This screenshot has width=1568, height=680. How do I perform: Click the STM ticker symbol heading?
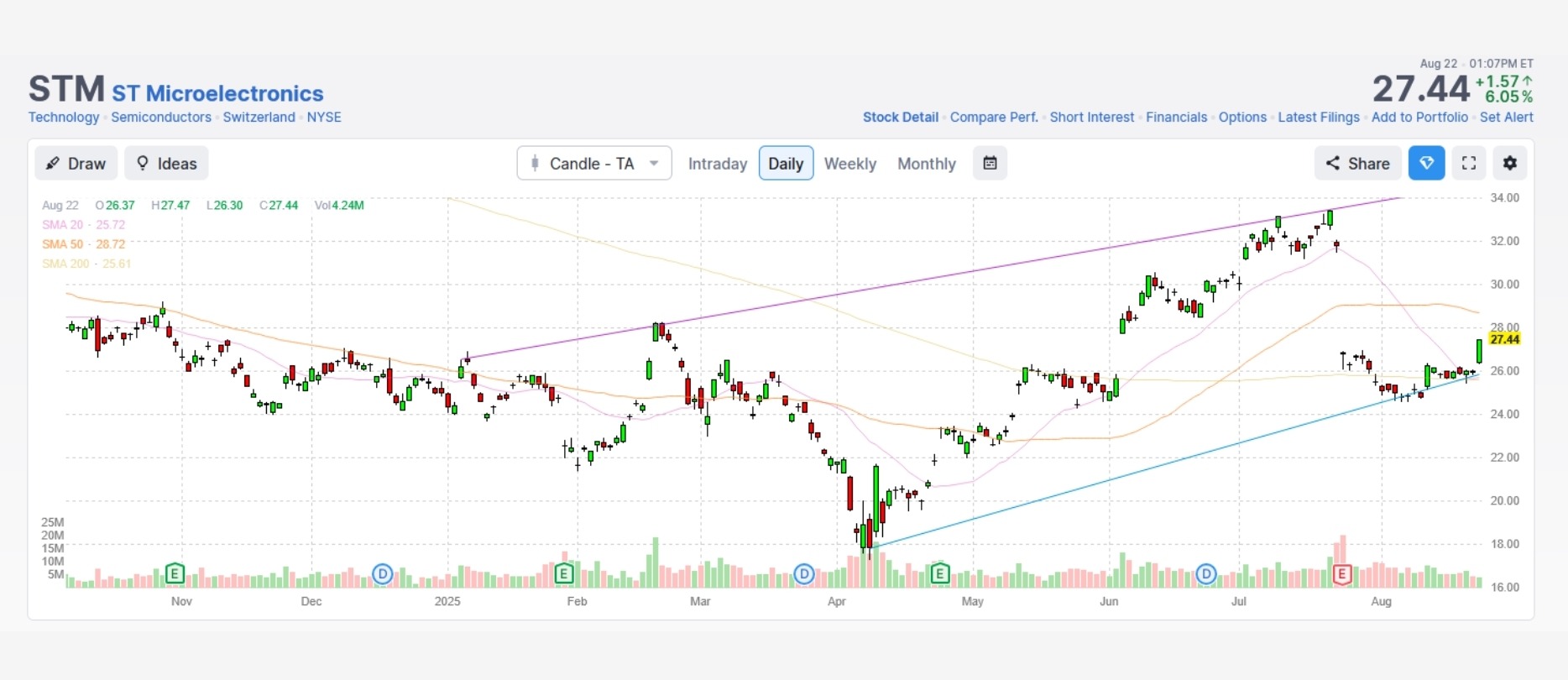(x=66, y=89)
